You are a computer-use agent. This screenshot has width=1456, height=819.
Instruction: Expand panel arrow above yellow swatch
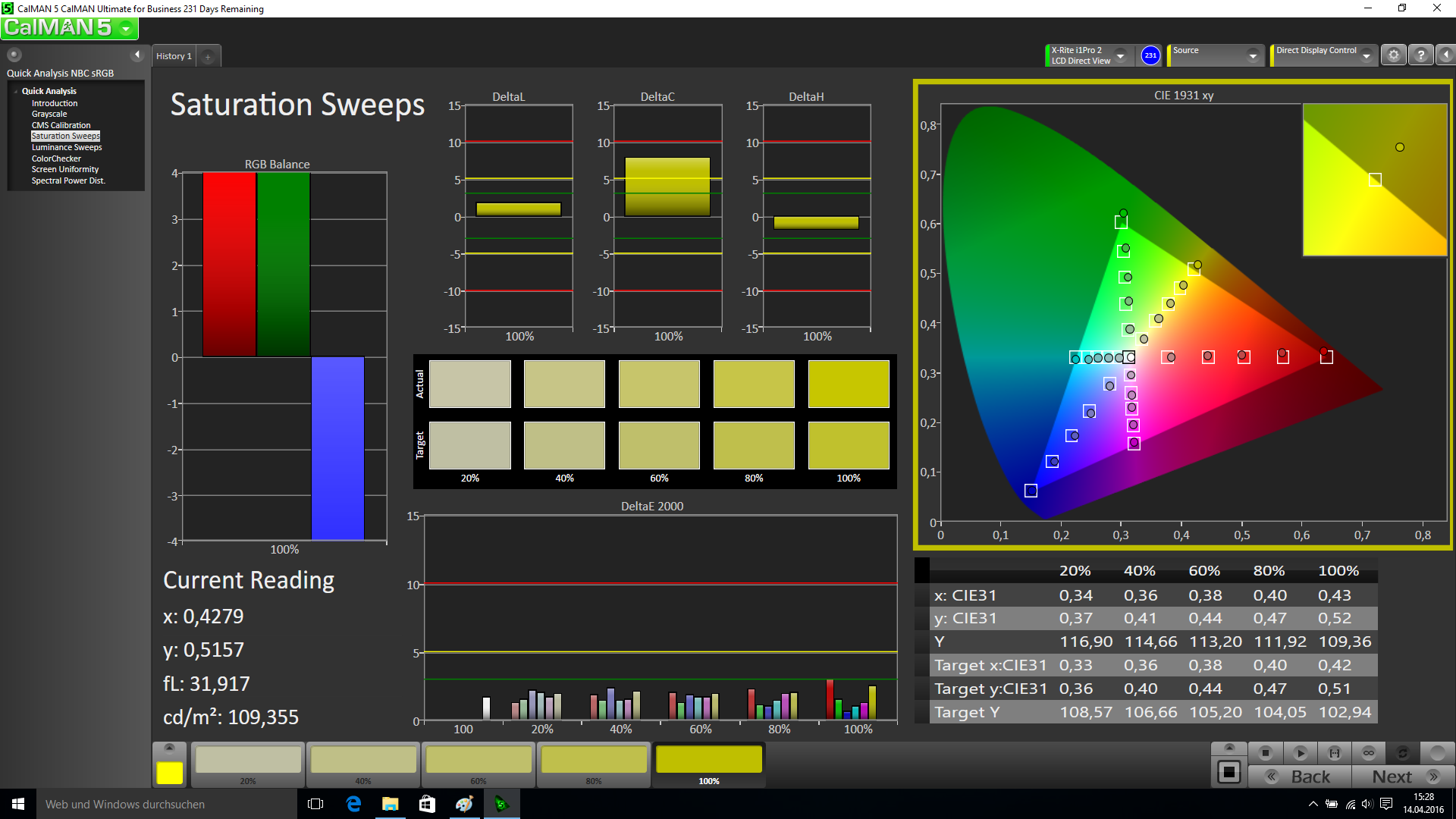(169, 748)
